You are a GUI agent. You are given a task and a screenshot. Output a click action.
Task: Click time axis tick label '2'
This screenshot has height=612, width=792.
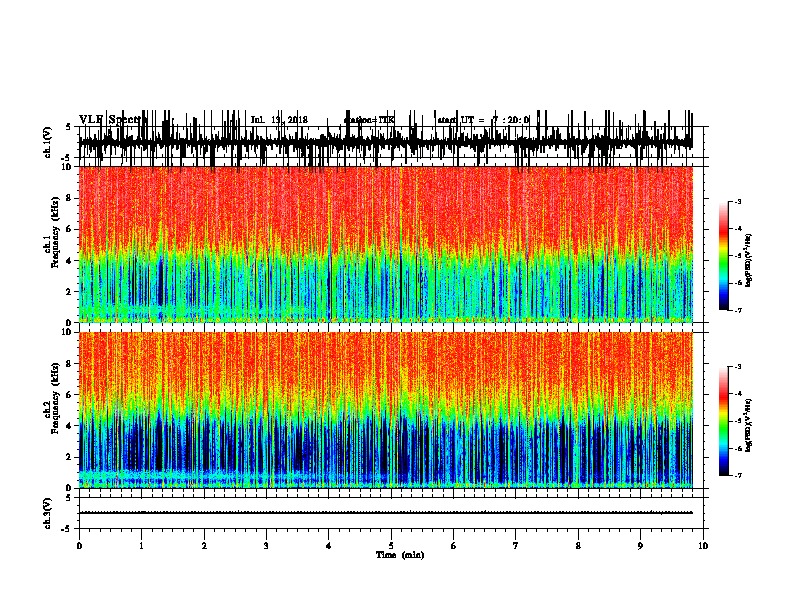204,546
